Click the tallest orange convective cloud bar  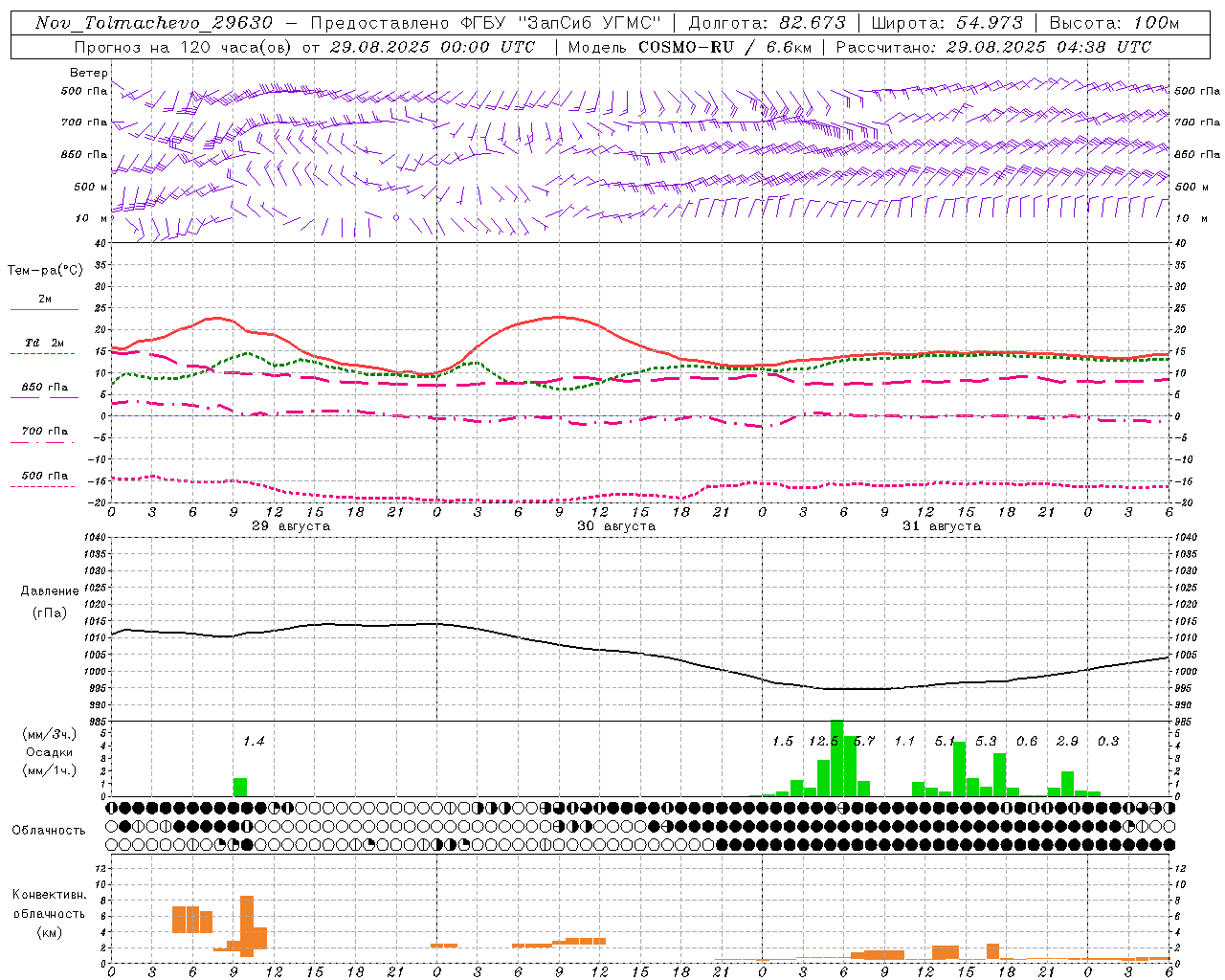tap(247, 925)
